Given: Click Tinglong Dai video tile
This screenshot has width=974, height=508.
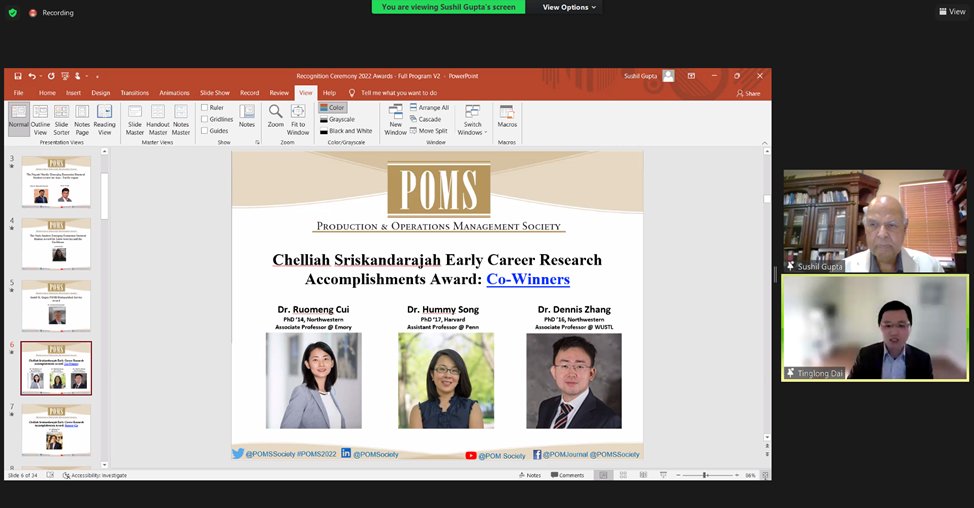Looking at the screenshot, I should pyautogui.click(x=875, y=327).
